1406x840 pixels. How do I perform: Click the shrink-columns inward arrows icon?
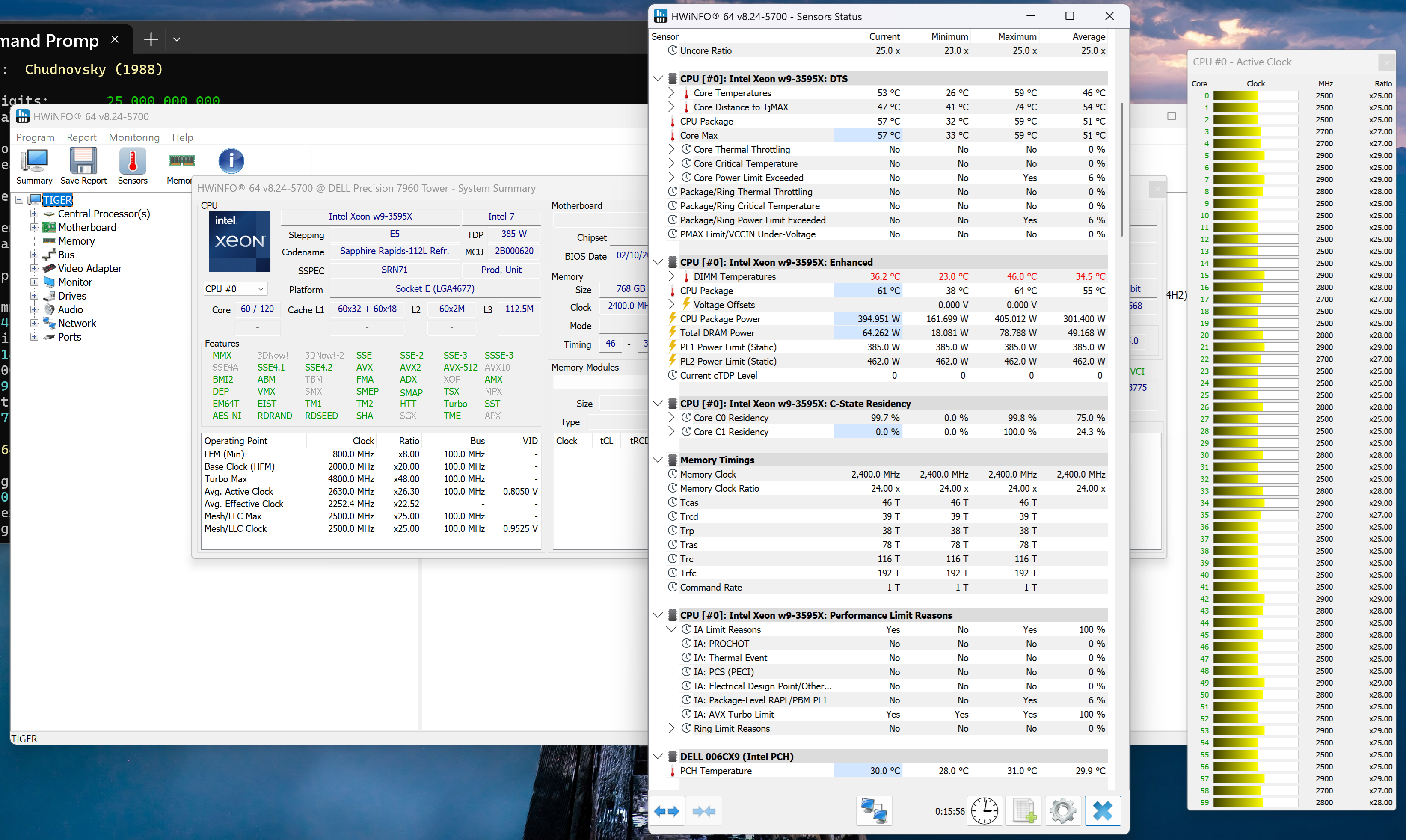coord(704,811)
